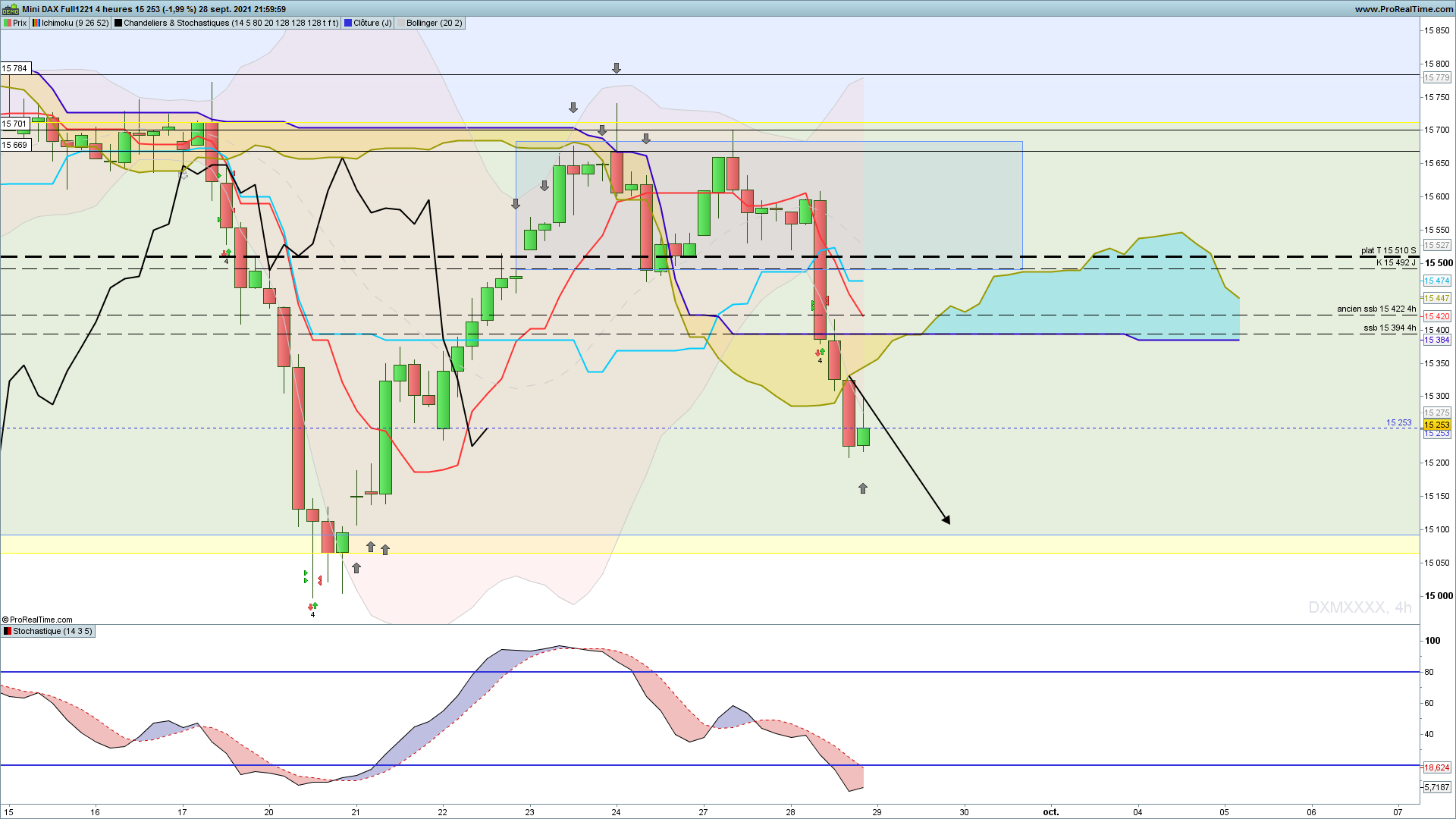Click the grey Bollinger (20 2) color swatch
1456x819 pixels.
click(401, 24)
